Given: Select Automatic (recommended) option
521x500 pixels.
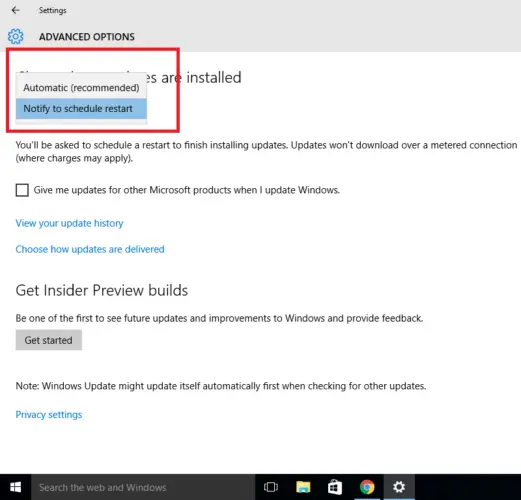Looking at the screenshot, I should (81, 88).
